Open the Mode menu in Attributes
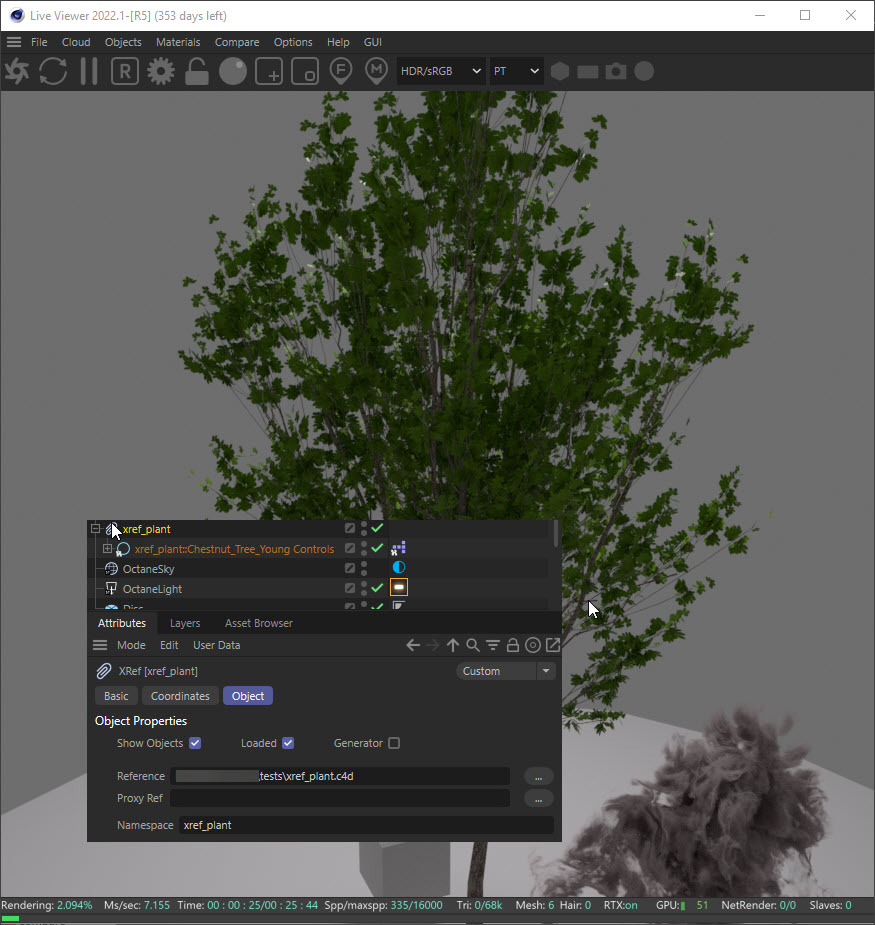 (131, 645)
